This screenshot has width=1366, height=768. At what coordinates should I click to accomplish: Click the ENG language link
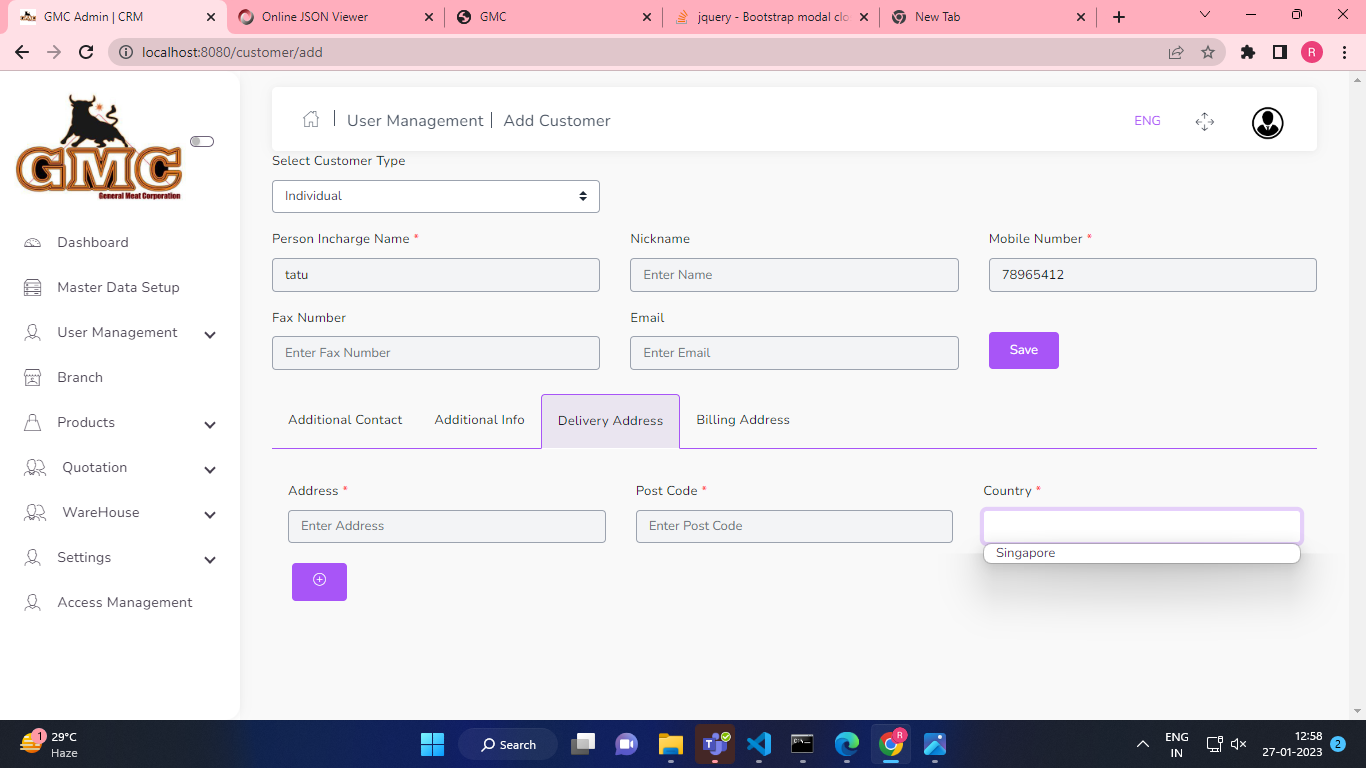click(1147, 121)
